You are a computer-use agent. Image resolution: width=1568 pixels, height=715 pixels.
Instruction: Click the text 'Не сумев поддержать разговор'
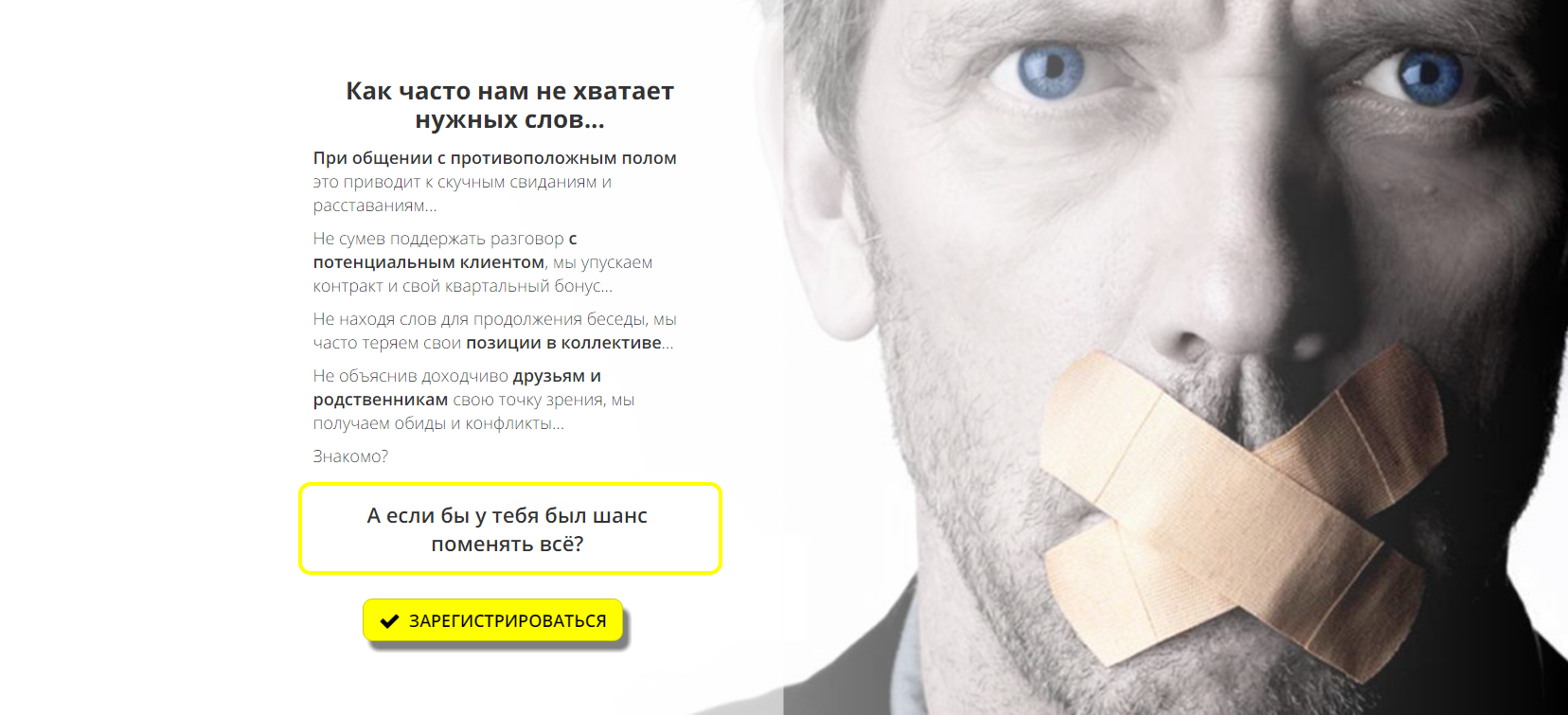tap(438, 239)
